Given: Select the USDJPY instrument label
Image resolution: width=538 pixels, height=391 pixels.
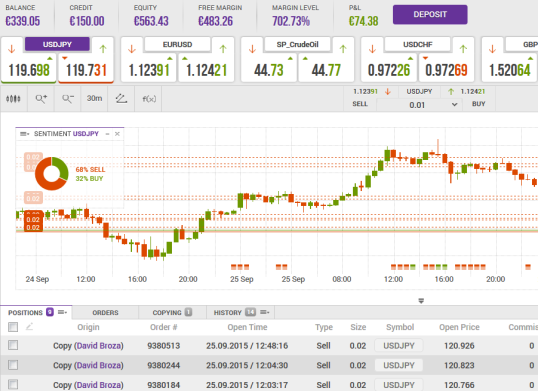Looking at the screenshot, I should pyautogui.click(x=57, y=44).
